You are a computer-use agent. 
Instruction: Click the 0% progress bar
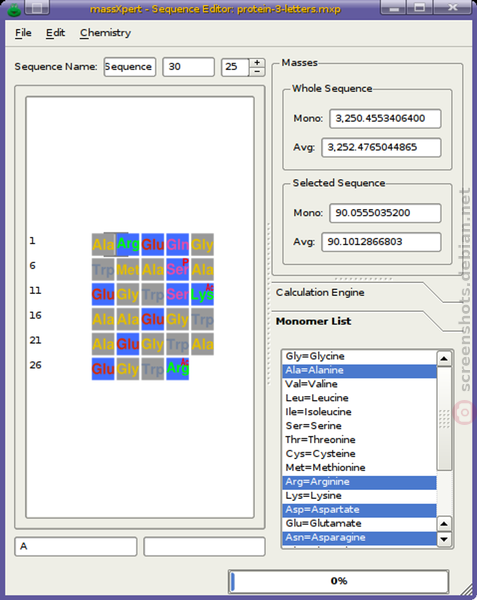click(x=339, y=581)
